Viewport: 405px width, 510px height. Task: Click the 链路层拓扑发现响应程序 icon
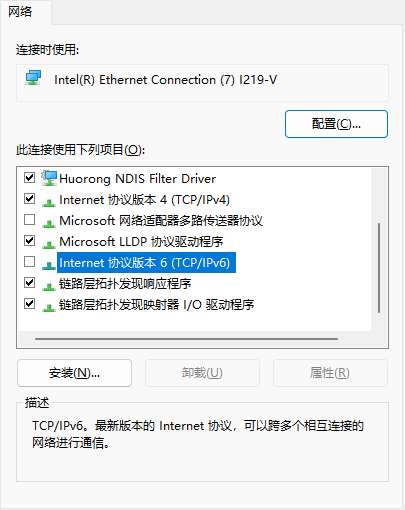tap(49, 286)
